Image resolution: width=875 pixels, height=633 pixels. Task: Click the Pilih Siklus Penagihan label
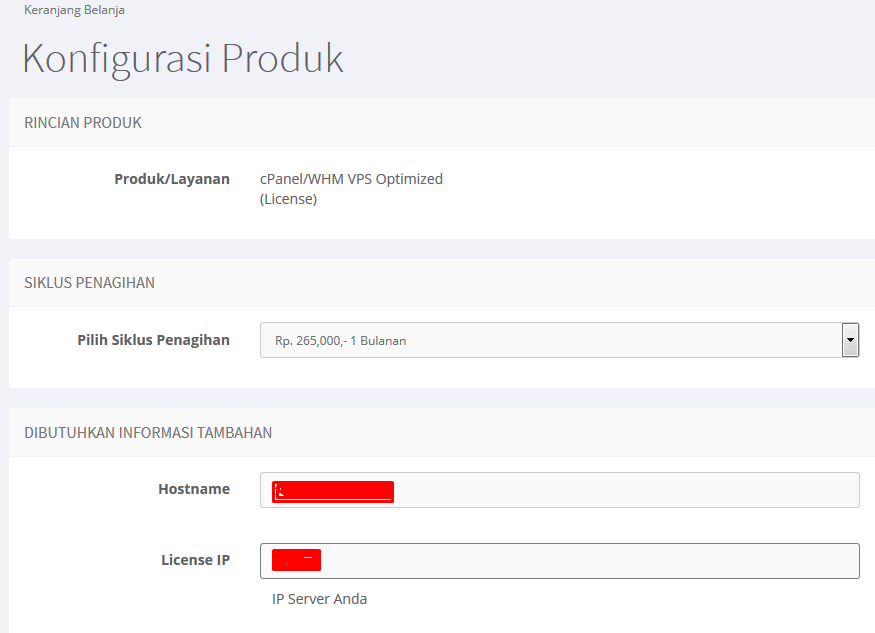click(x=153, y=340)
